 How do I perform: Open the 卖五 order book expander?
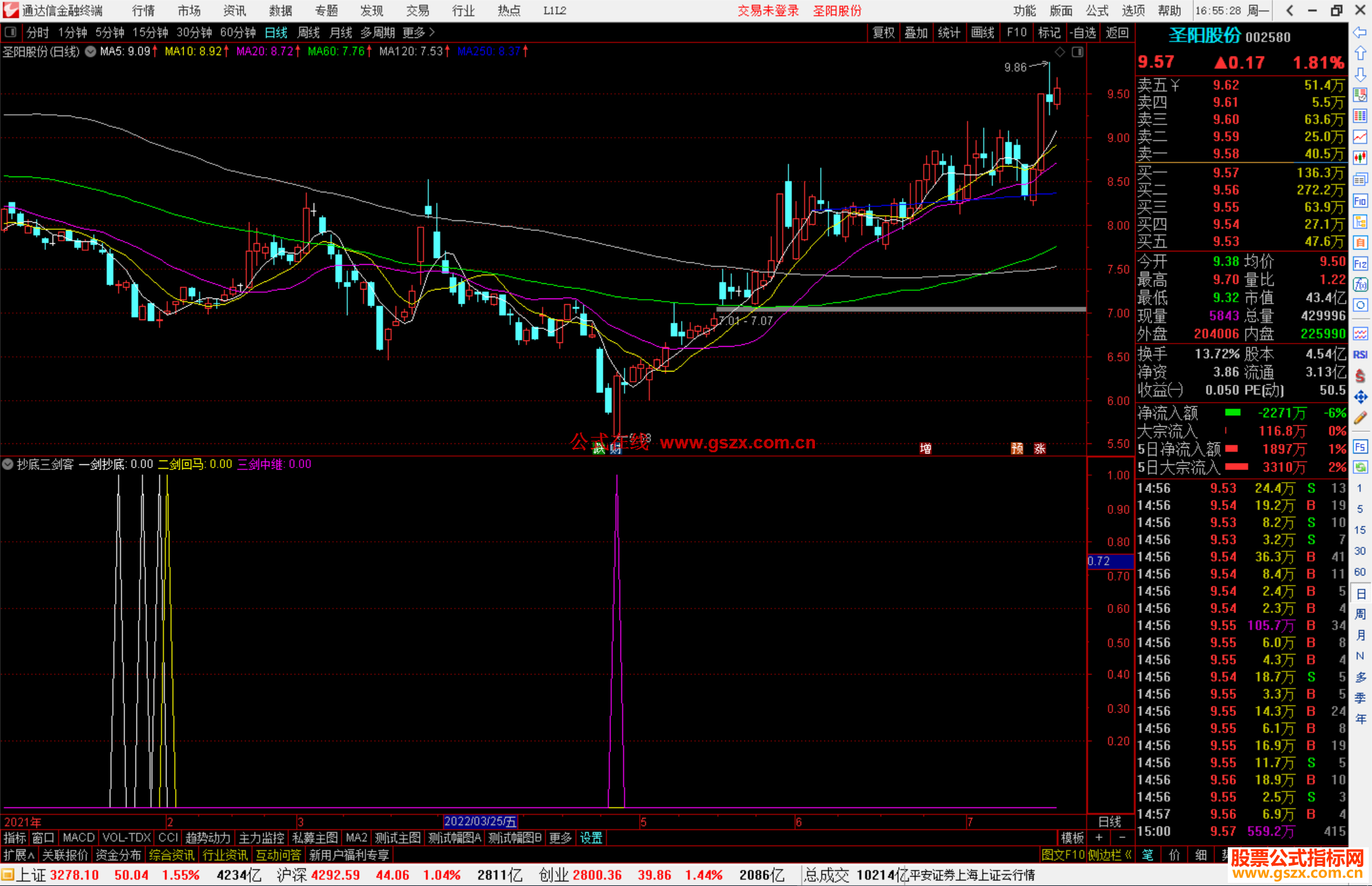[x=1175, y=85]
